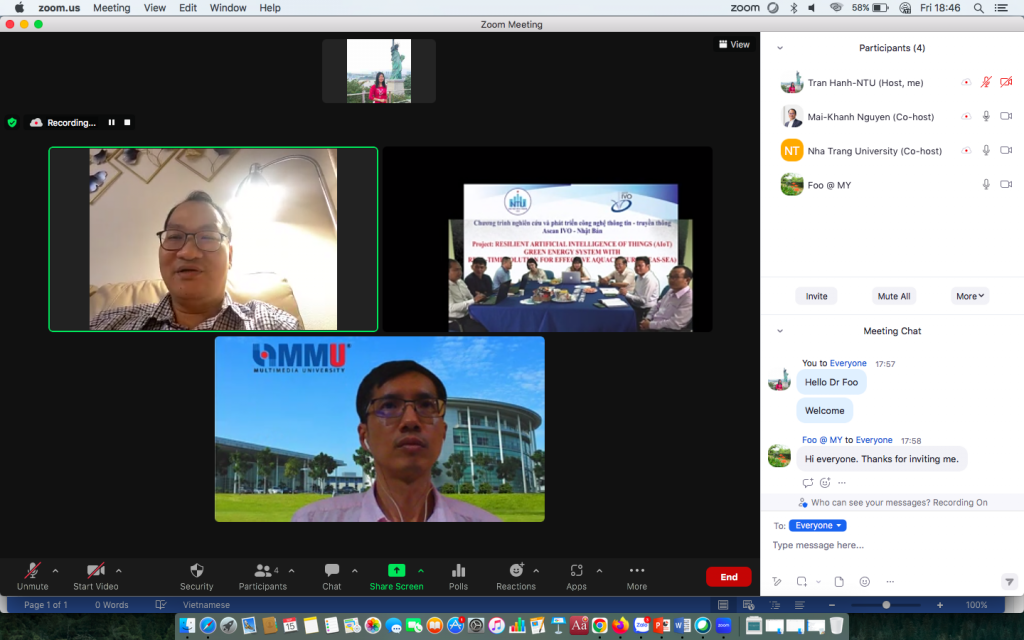
Task: Toggle Tran Hanh-NTU camera off icon
Action: click(x=1006, y=82)
